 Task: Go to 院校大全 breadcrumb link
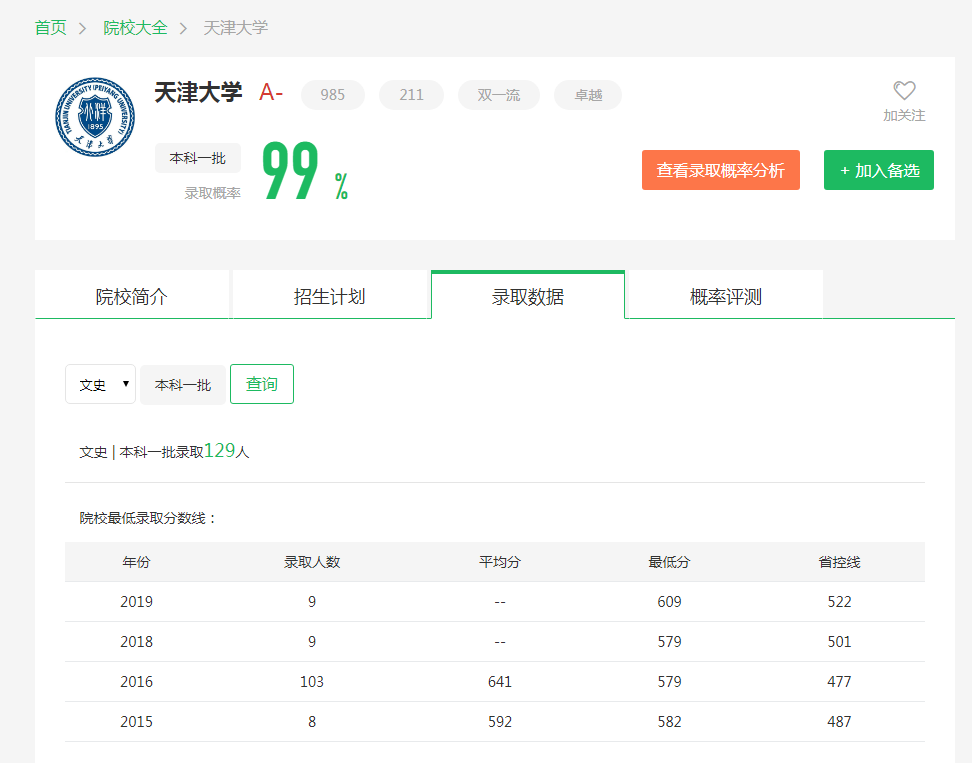coord(135,28)
